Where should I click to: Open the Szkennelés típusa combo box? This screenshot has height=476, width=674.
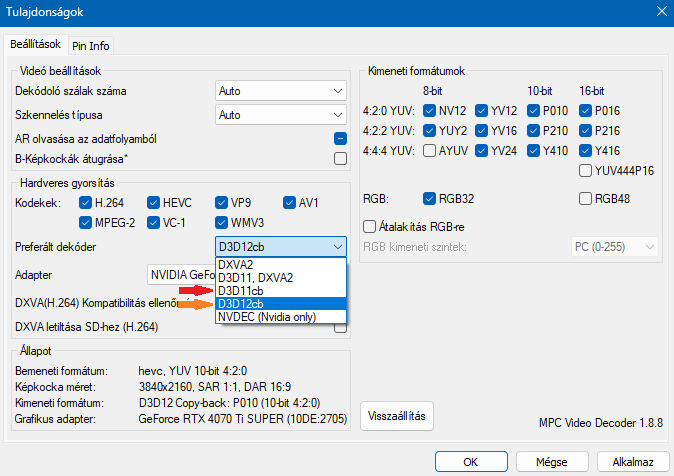coord(281,115)
